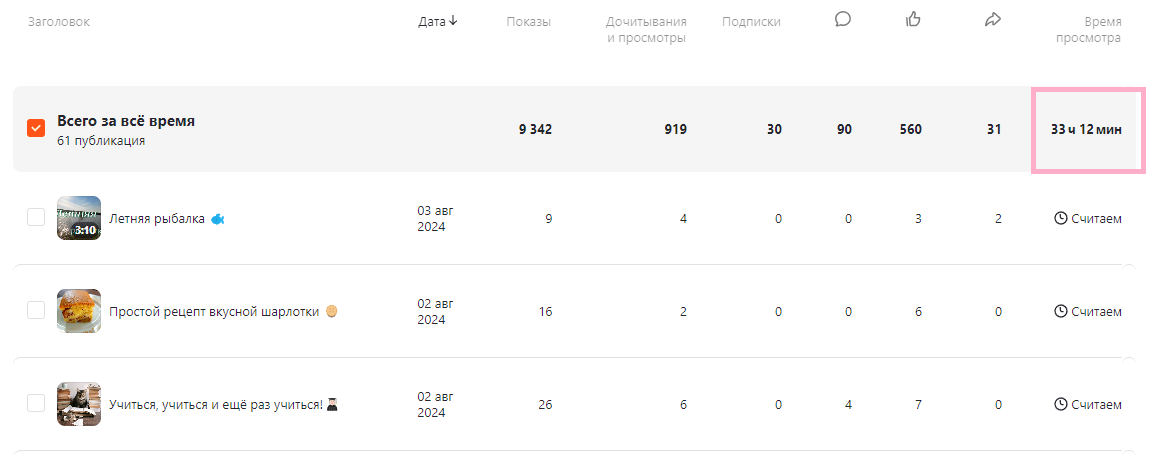The width and height of the screenshot is (1159, 455).
Task: Tick the checkbox for Летняя рыбалка
Action: point(36,217)
